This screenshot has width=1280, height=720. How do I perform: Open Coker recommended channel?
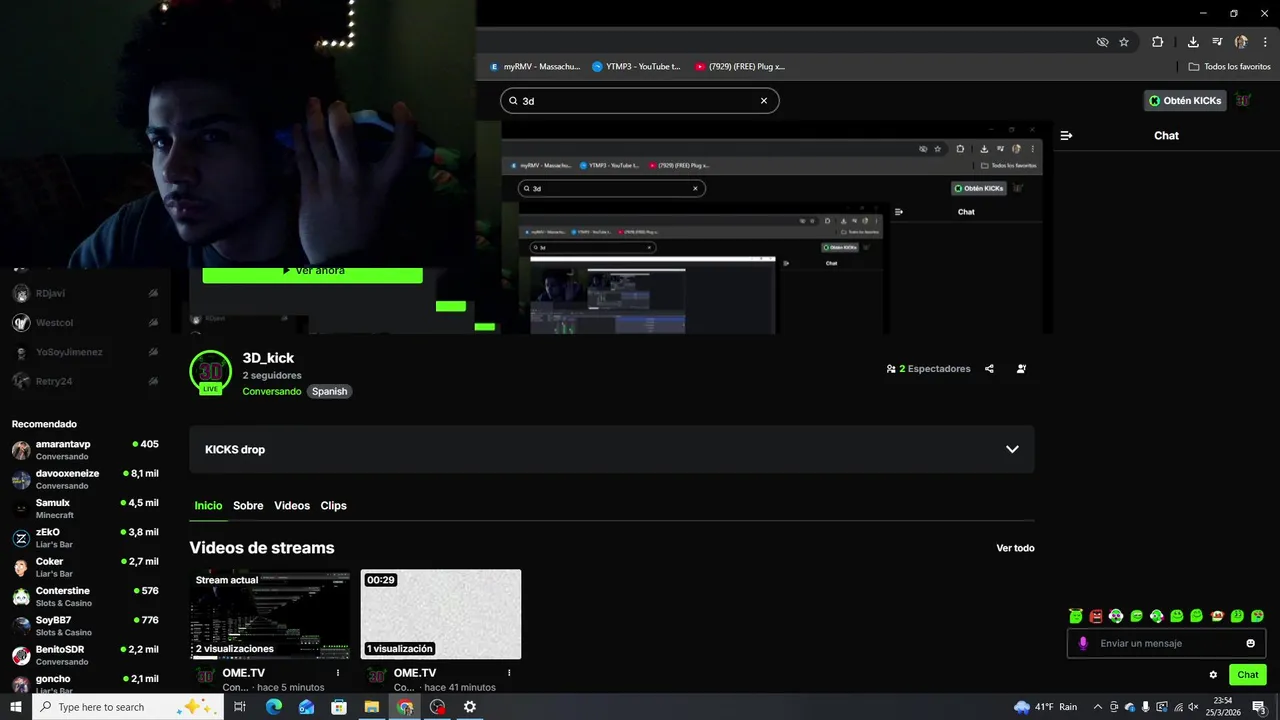pos(85,567)
